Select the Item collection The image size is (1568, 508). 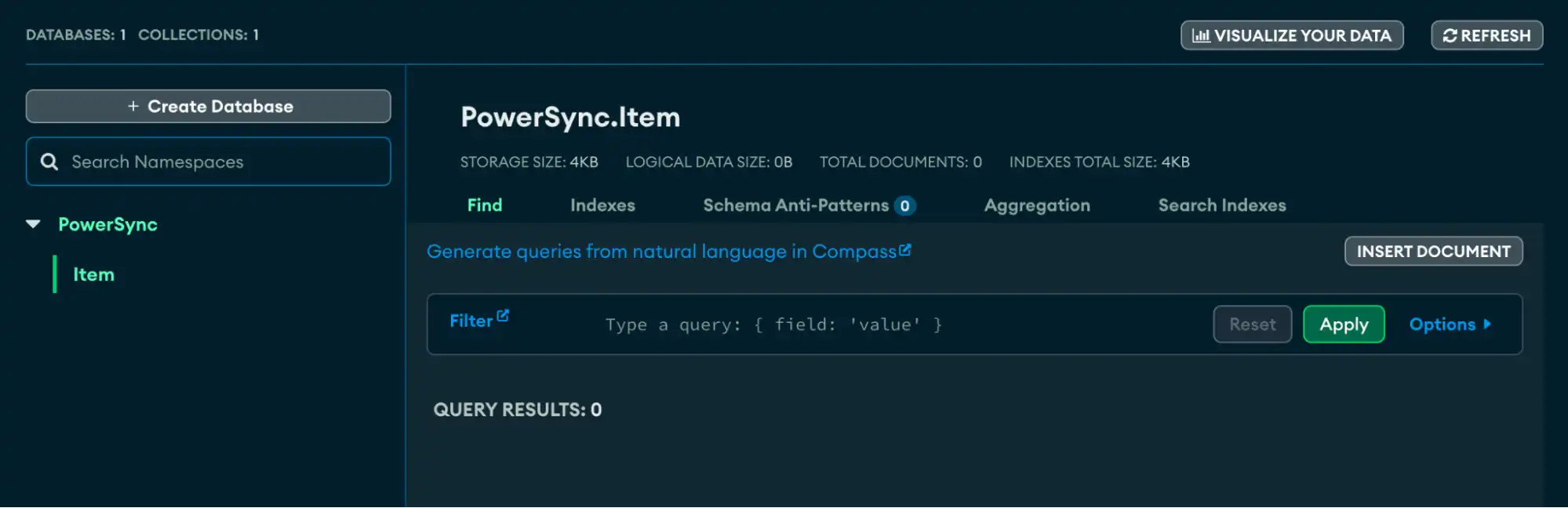93,274
